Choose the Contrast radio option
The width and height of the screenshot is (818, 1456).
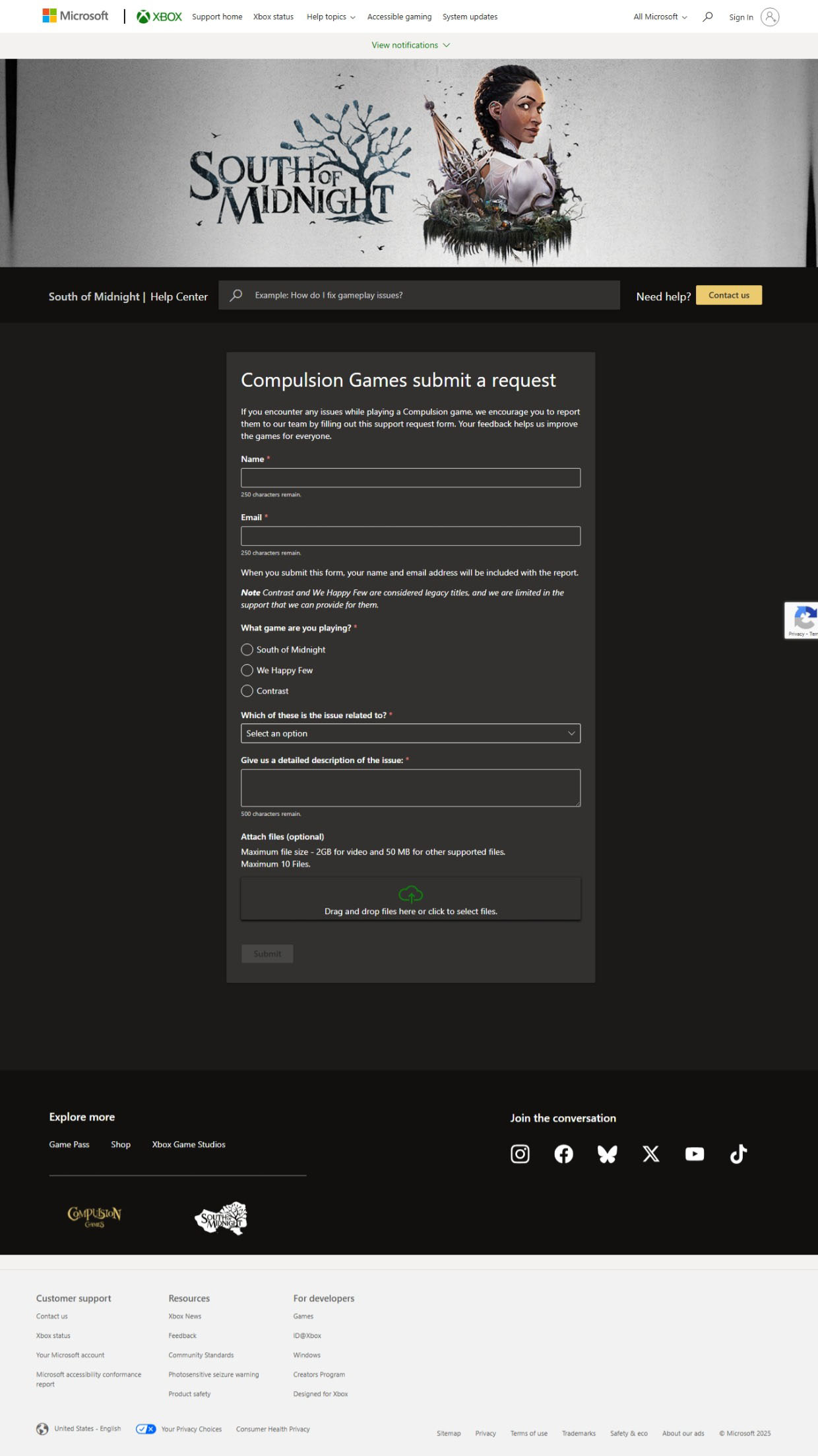[x=247, y=691]
